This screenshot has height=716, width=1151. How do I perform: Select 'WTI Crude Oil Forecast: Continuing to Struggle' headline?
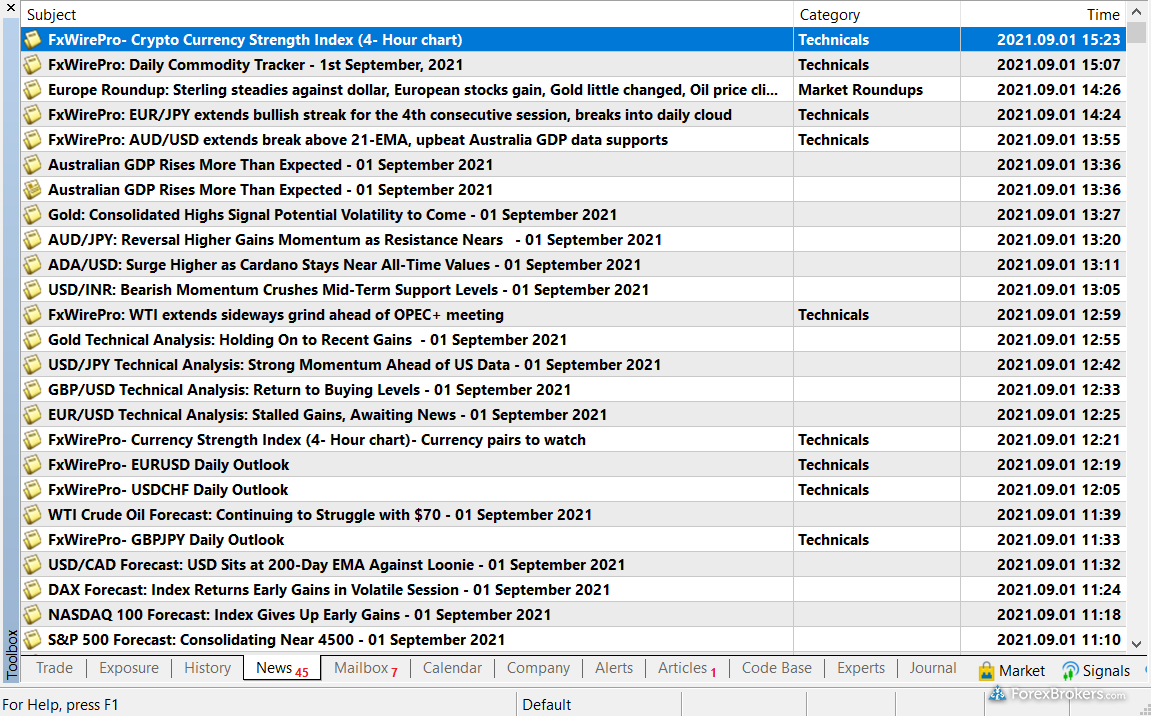click(320, 515)
